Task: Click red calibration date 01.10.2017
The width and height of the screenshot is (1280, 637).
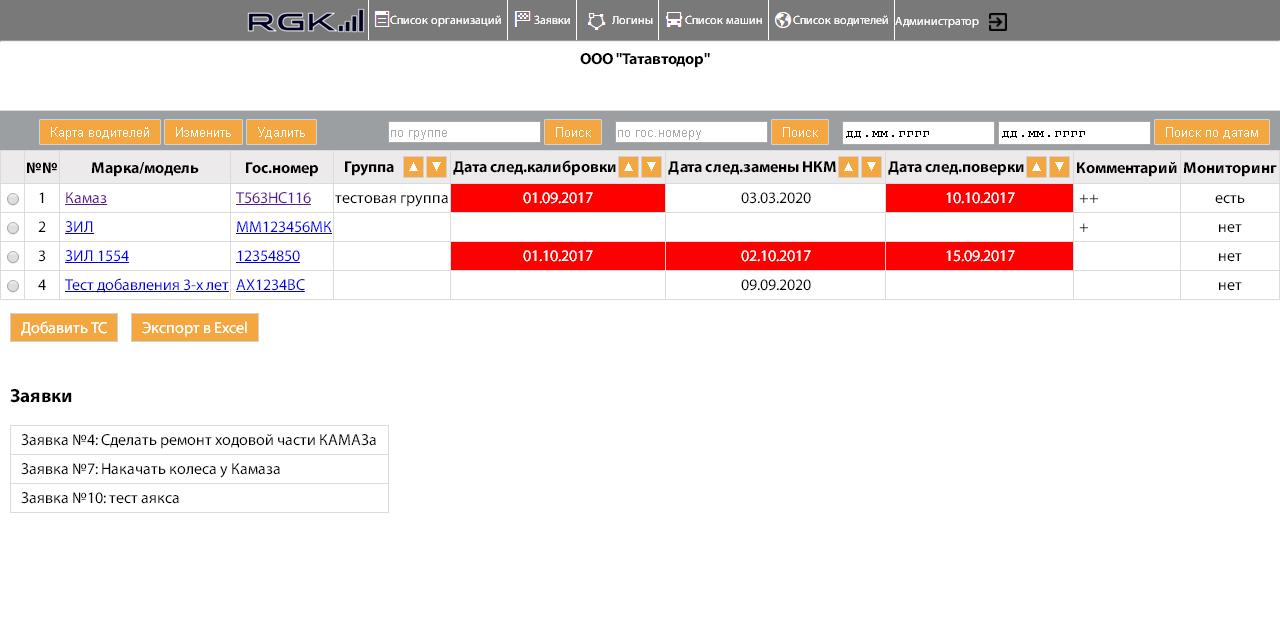Action: 558,256
